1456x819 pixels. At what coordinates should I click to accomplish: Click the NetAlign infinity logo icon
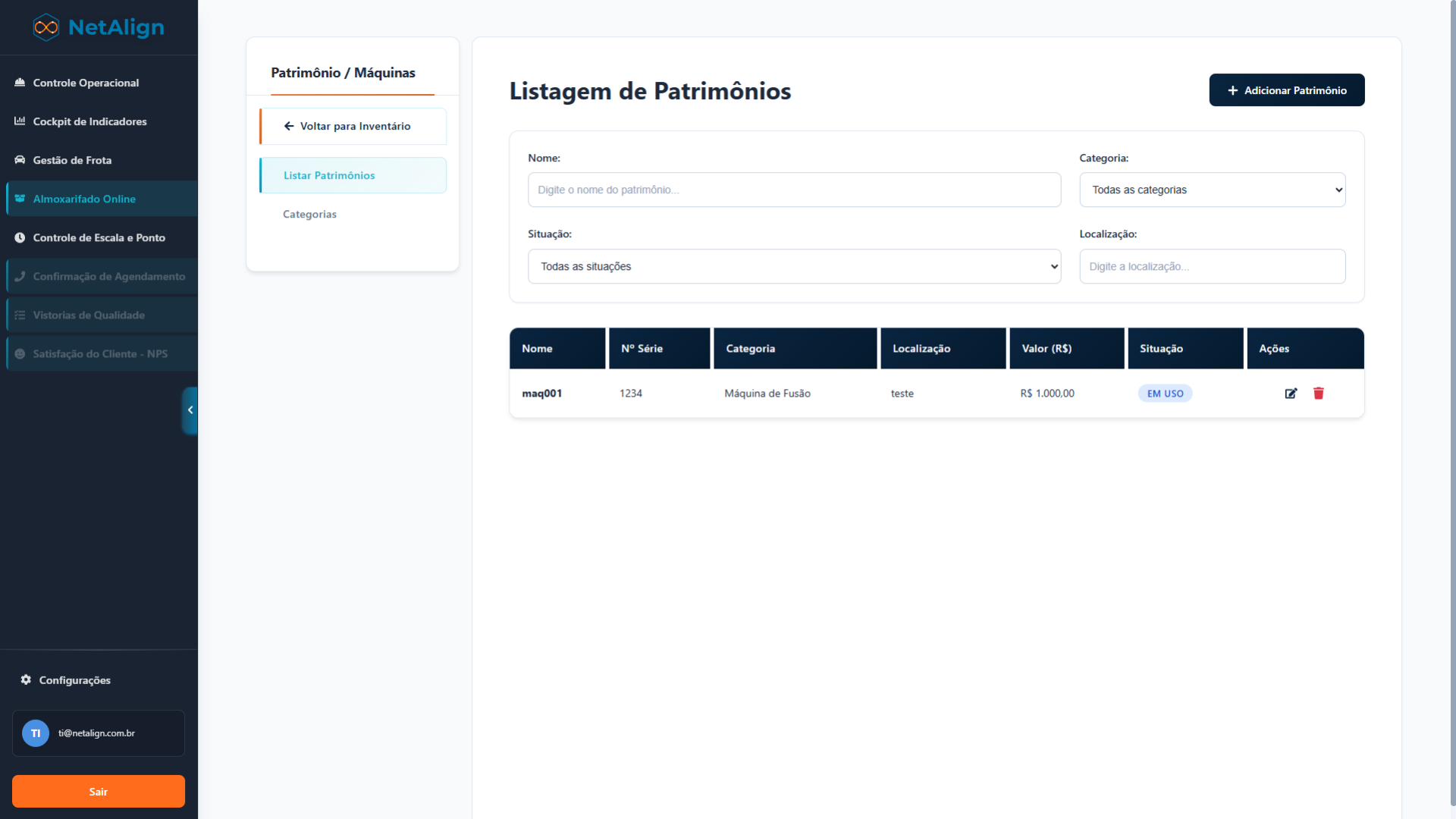46,27
